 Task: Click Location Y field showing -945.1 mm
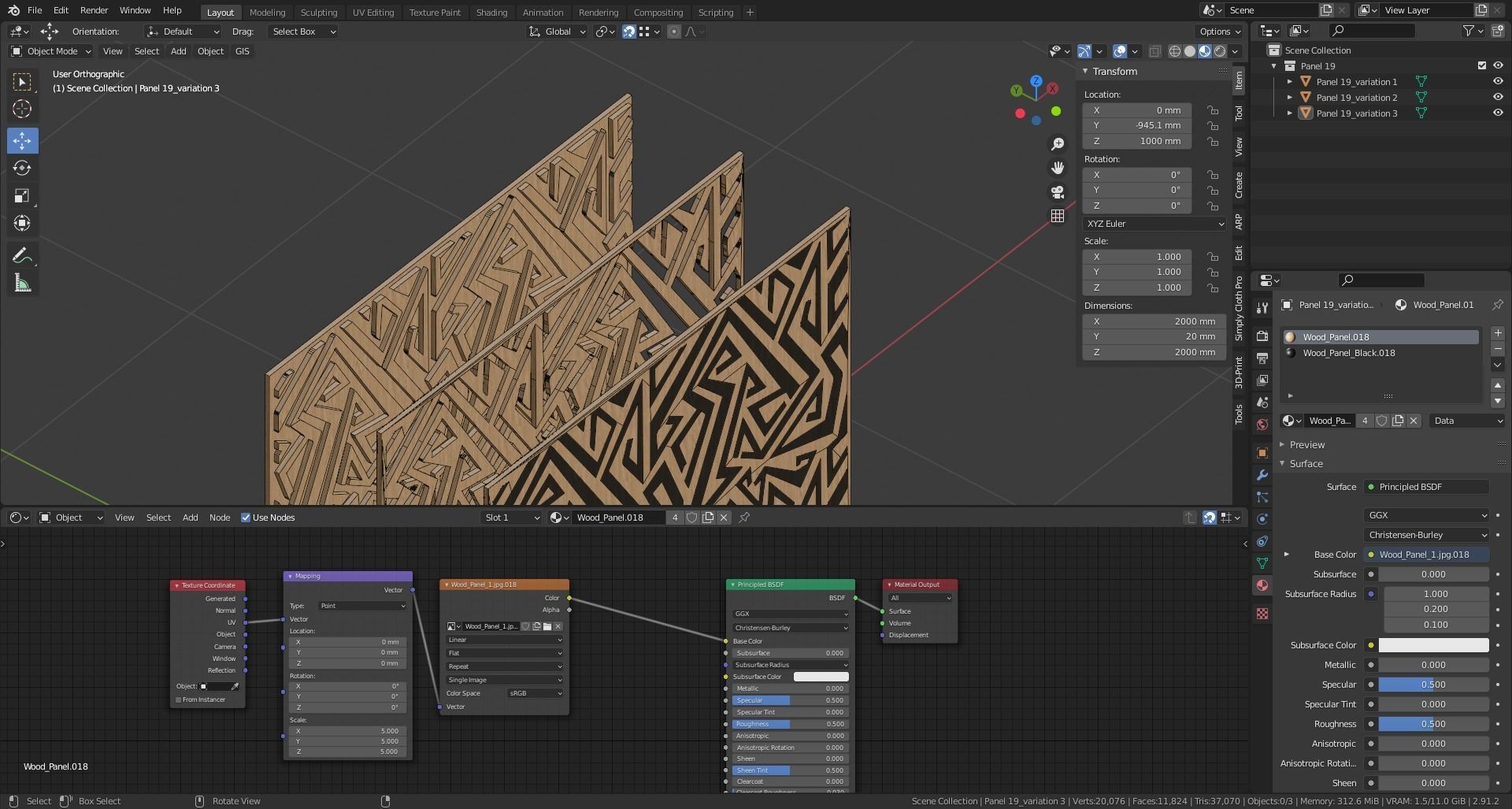[x=1137, y=125]
